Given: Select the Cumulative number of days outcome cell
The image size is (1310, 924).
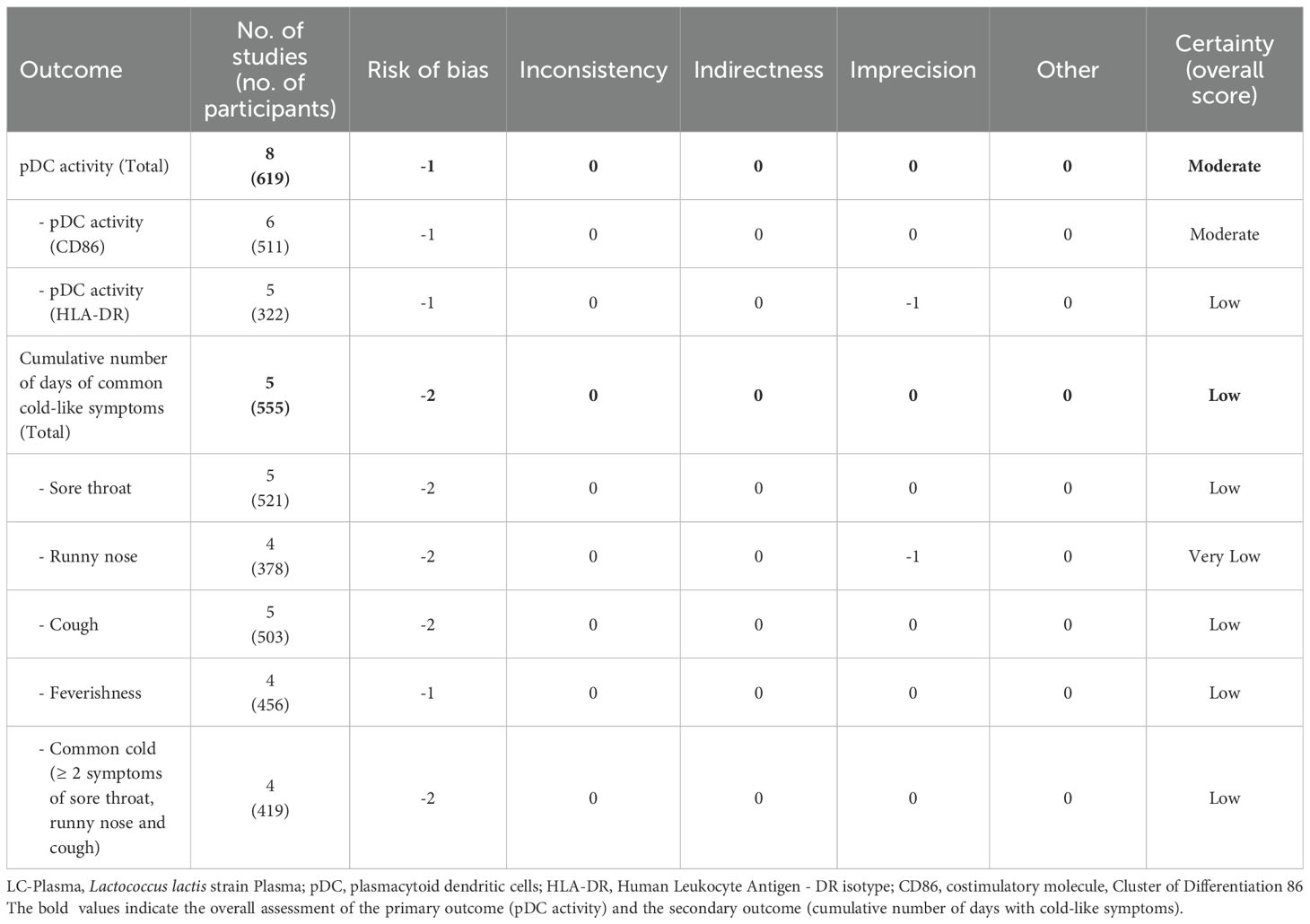Looking at the screenshot, I should click(93, 395).
